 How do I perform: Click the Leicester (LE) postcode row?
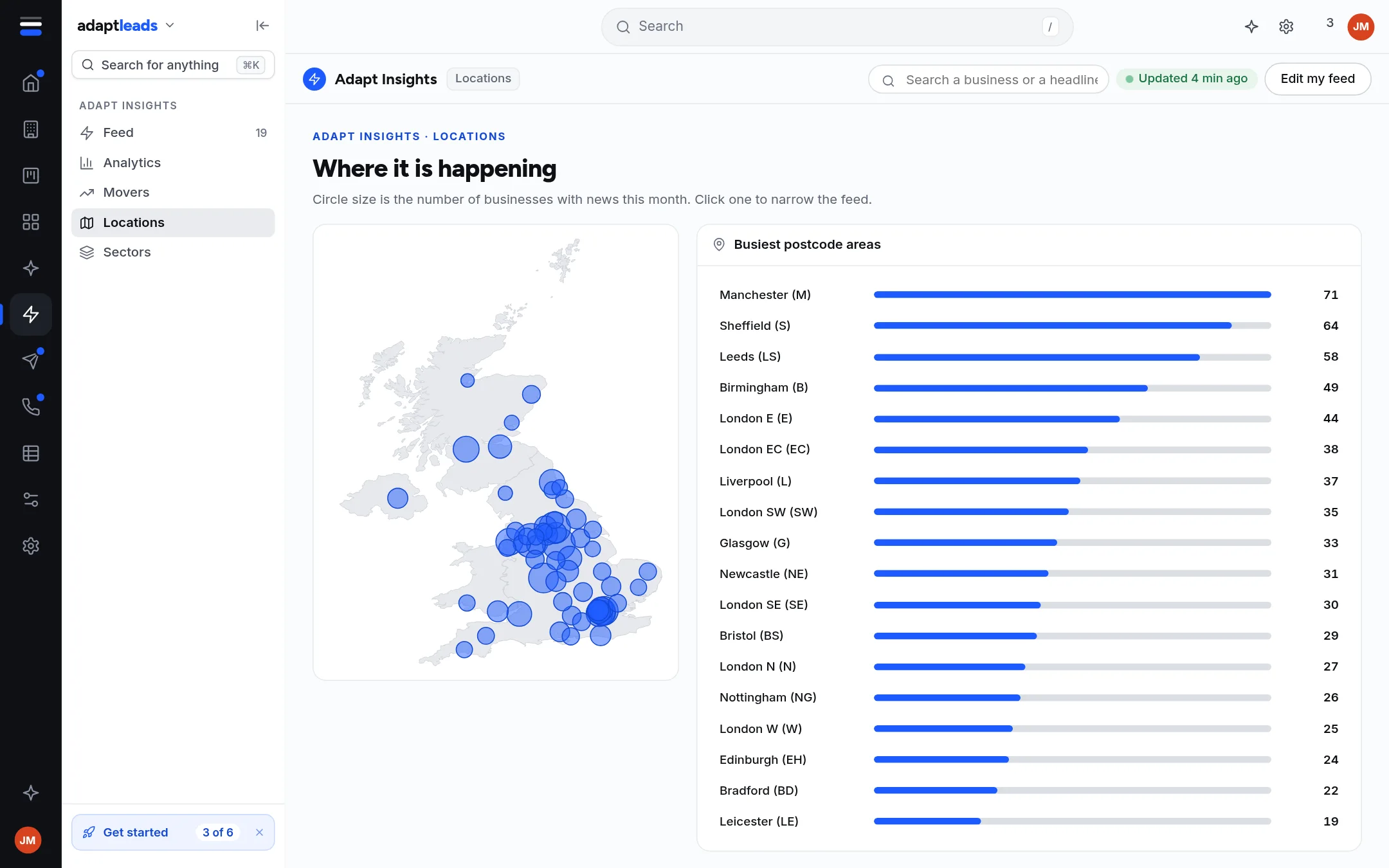[x=1029, y=822]
